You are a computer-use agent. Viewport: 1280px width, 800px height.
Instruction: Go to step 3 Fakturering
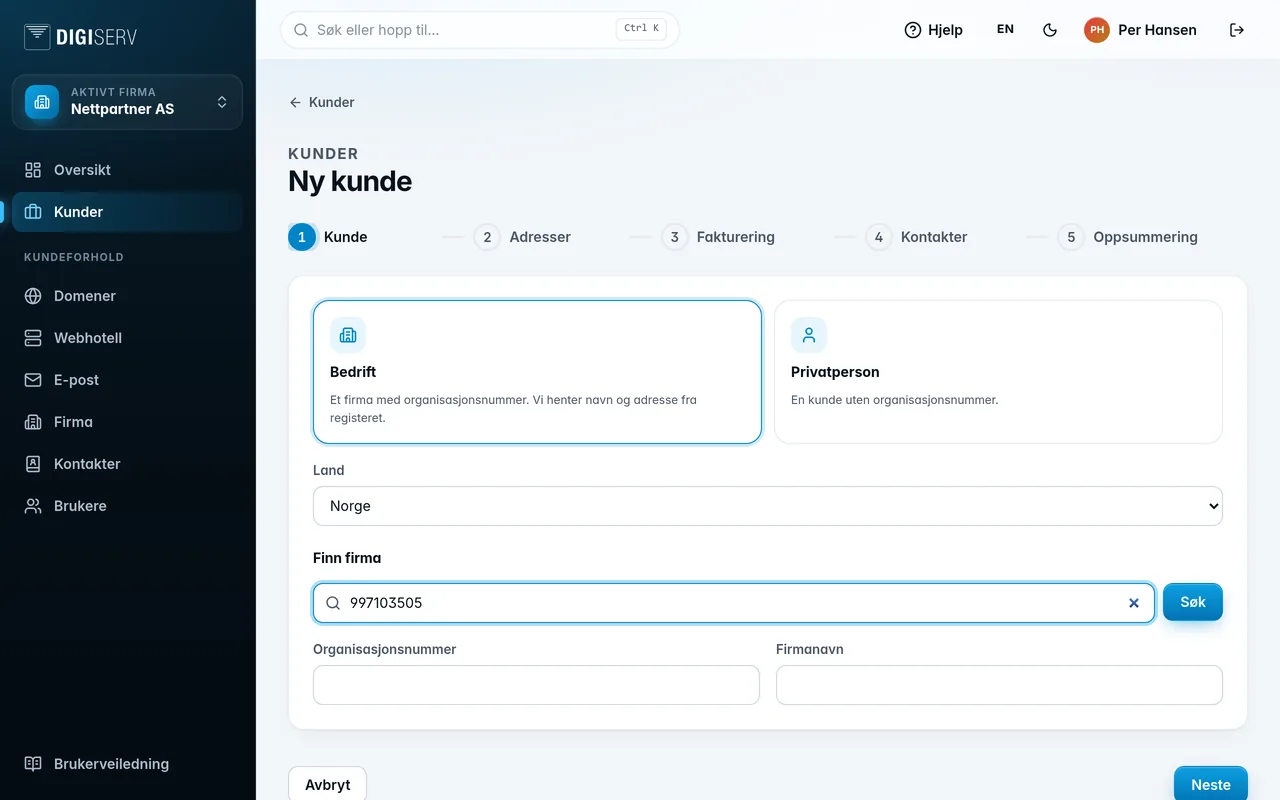click(x=718, y=237)
